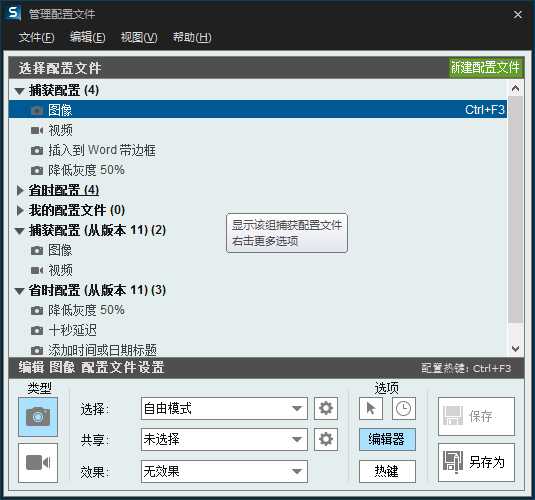
Task: Toggle the 编辑器 preview option
Action: [387, 439]
